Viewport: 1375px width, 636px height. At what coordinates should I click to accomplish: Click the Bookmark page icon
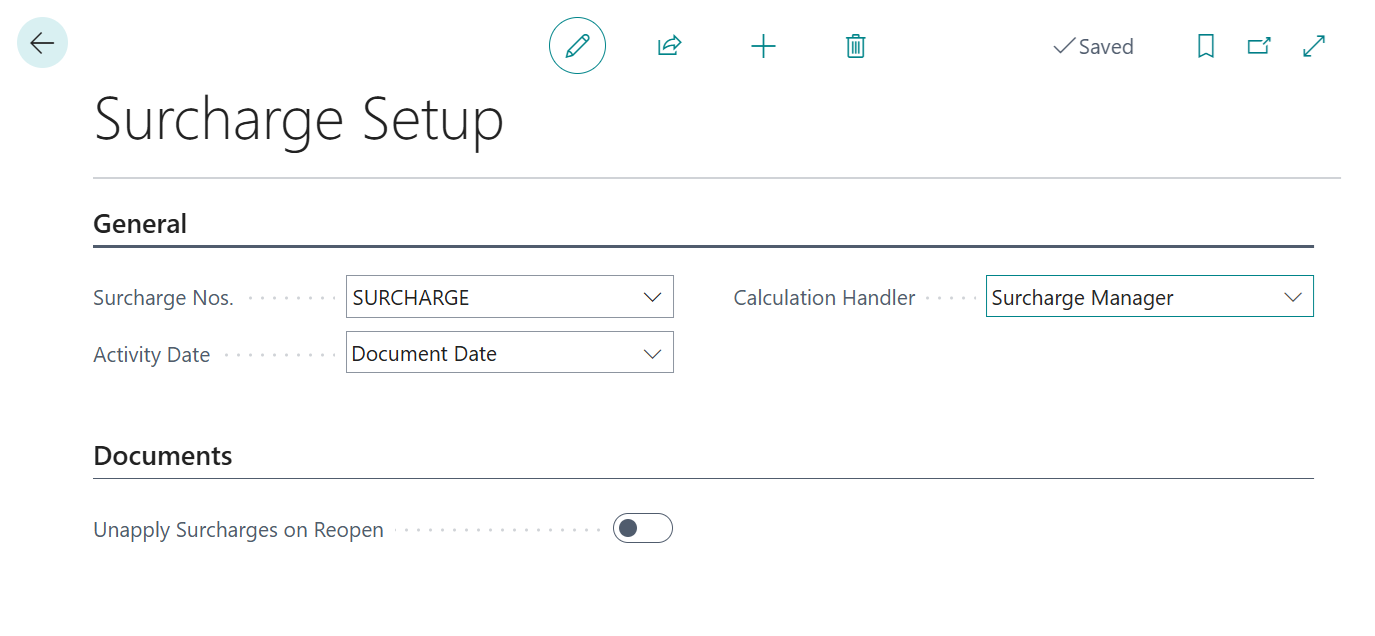(x=1205, y=45)
